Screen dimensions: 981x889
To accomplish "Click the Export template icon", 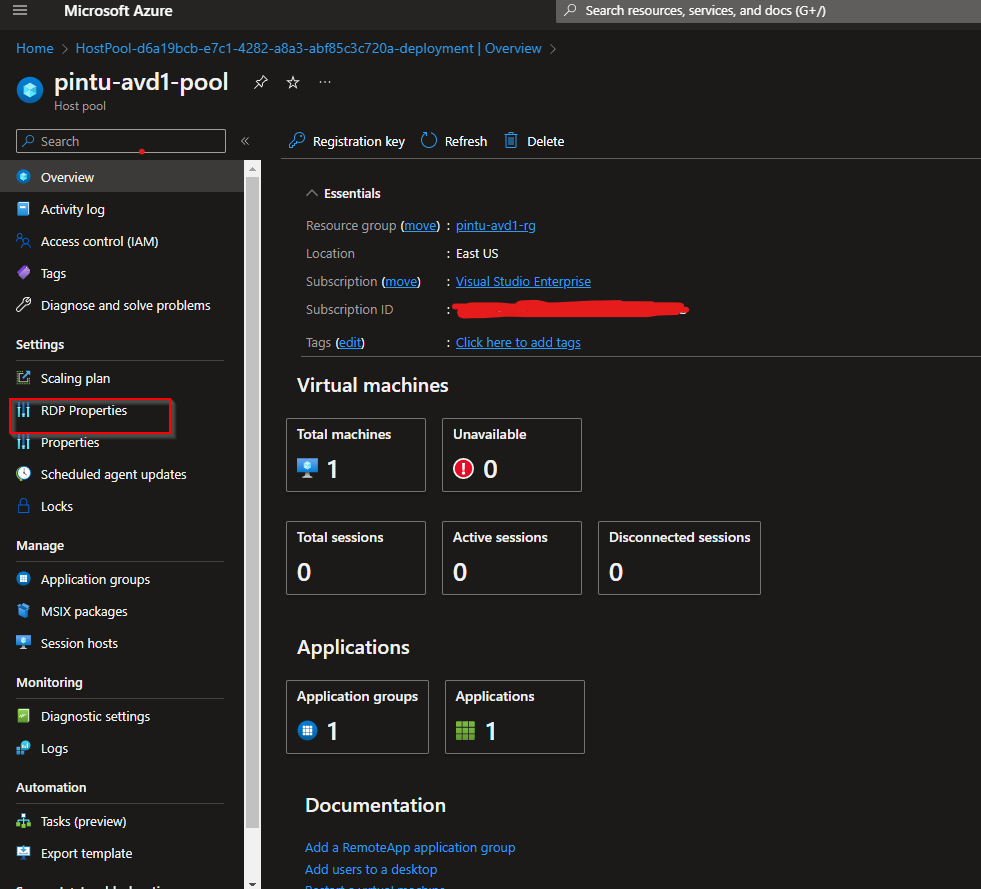I will [23, 852].
